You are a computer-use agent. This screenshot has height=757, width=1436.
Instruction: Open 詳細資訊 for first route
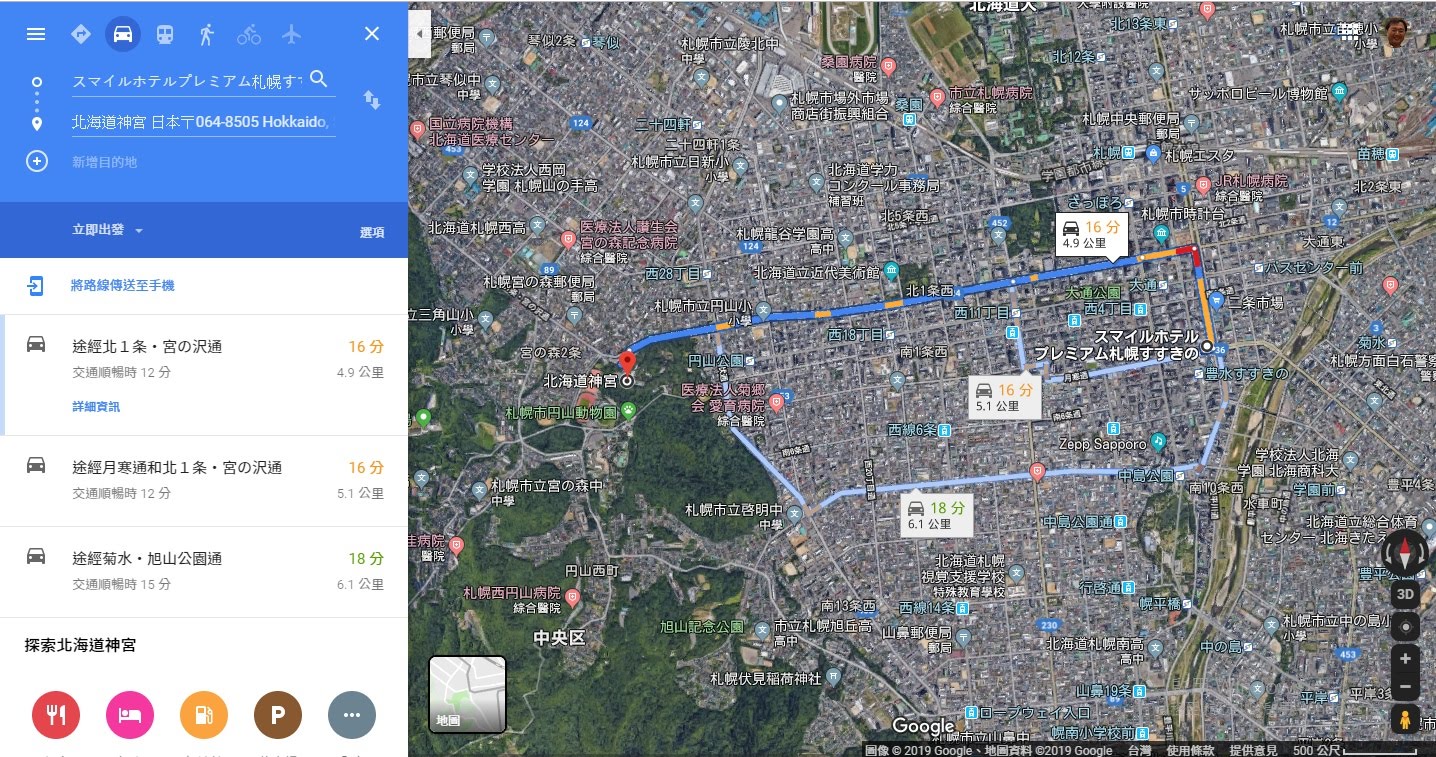(96, 407)
